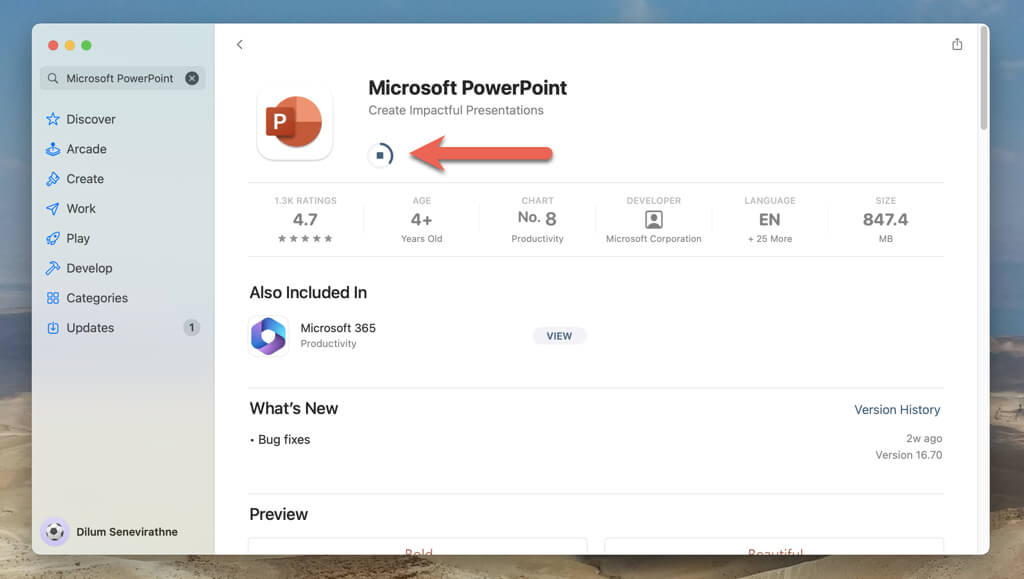1024x579 pixels.
Task: Click the Also Included In heading
Action: pos(308,292)
